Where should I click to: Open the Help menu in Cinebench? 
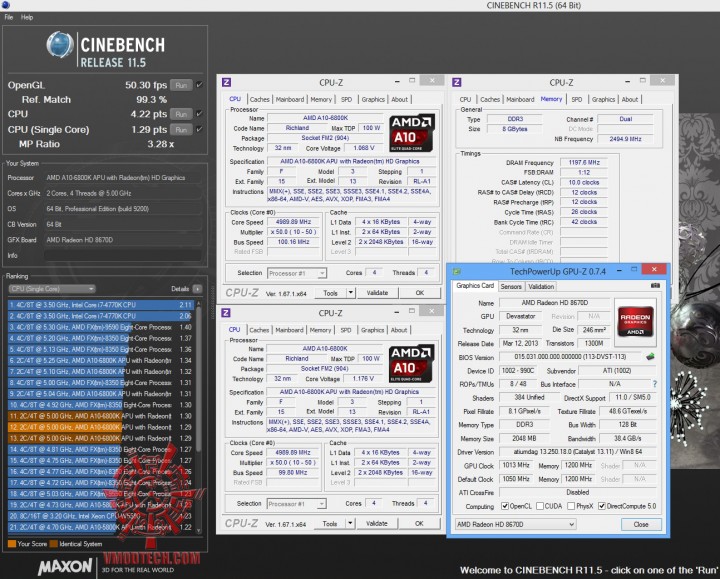point(27,17)
